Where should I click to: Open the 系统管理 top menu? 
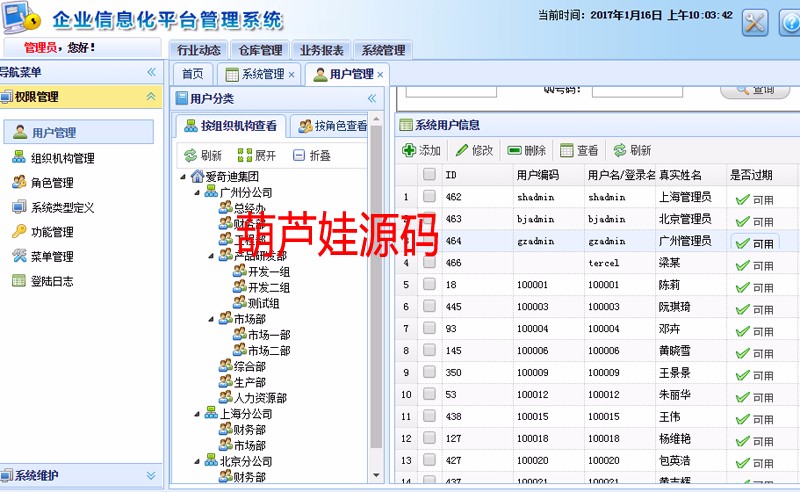pos(383,50)
